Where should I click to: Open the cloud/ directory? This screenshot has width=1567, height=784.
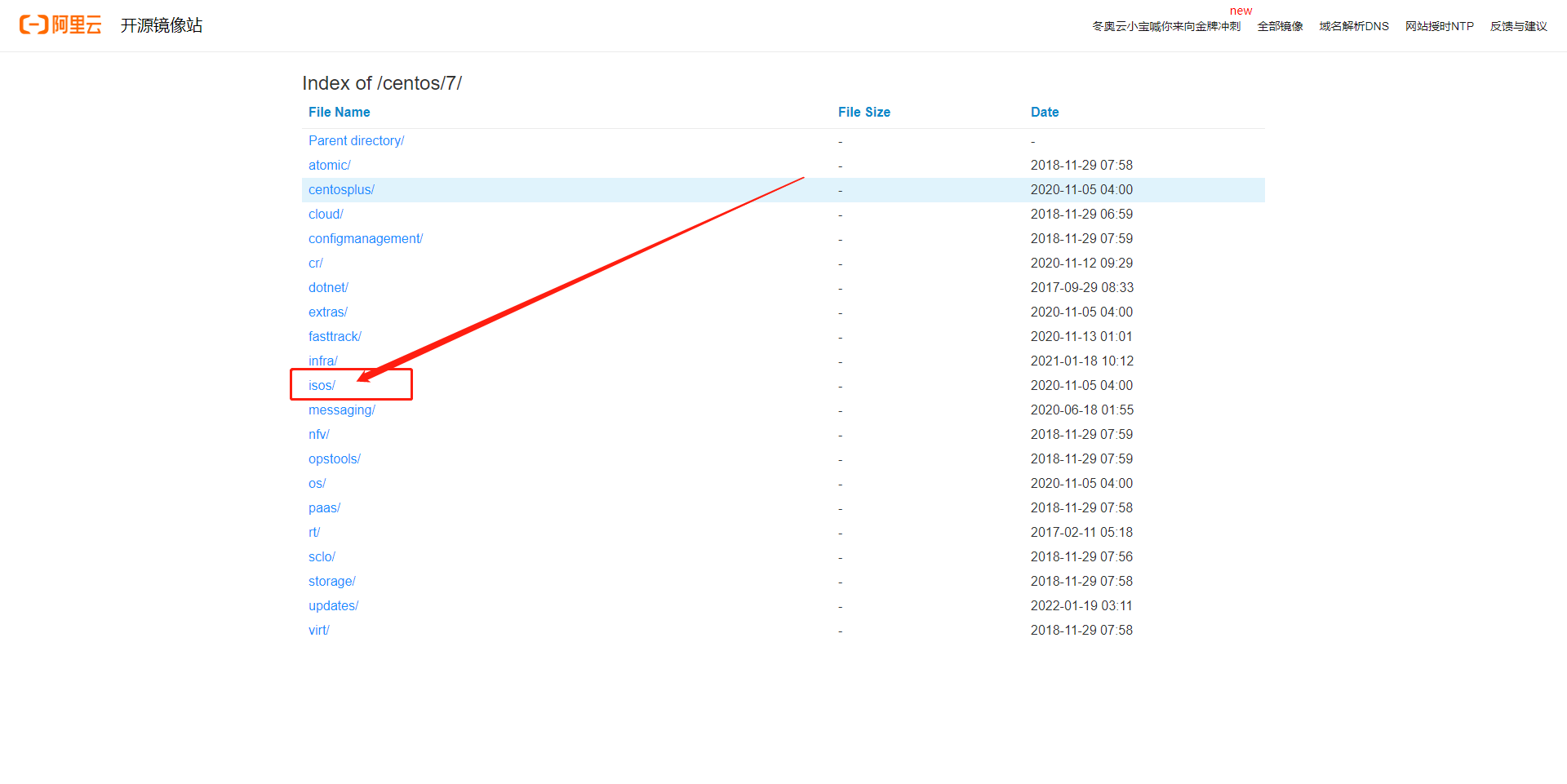[x=326, y=214]
